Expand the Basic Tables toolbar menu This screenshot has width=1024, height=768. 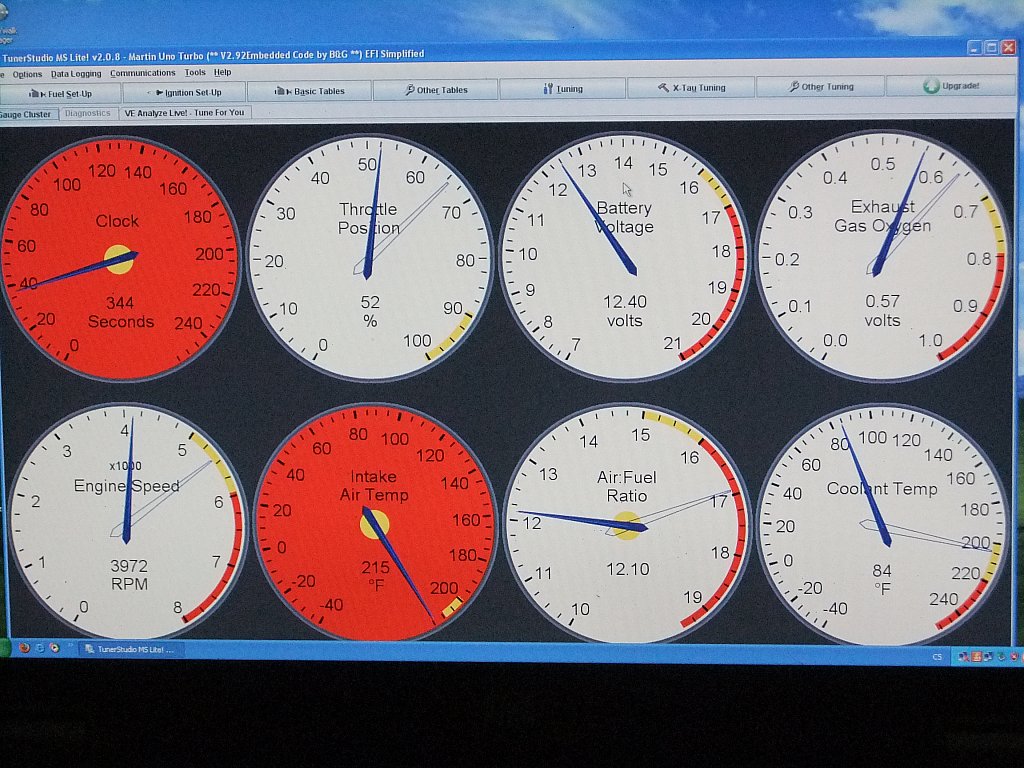point(310,91)
